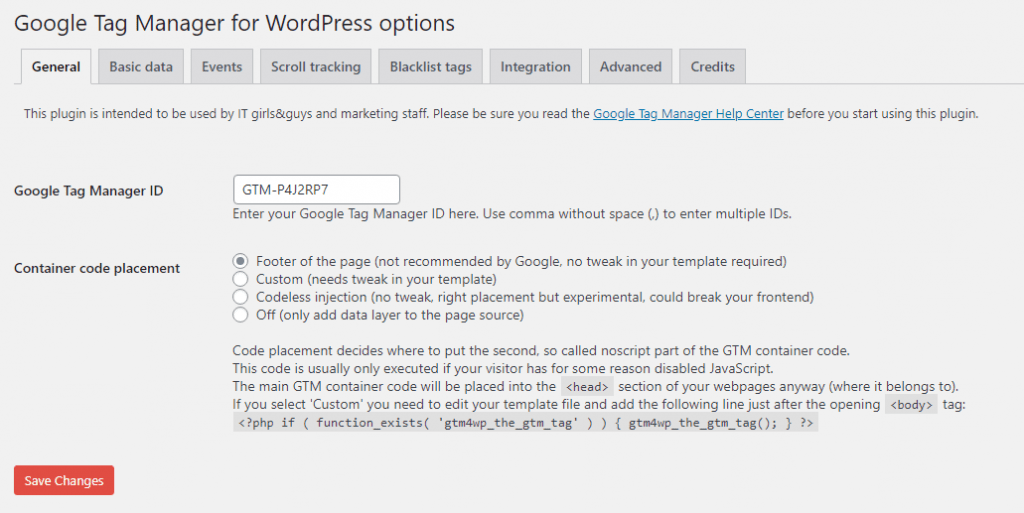Viewport: 1024px width, 513px height.
Task: Switch to the Integration tab
Action: 535,67
